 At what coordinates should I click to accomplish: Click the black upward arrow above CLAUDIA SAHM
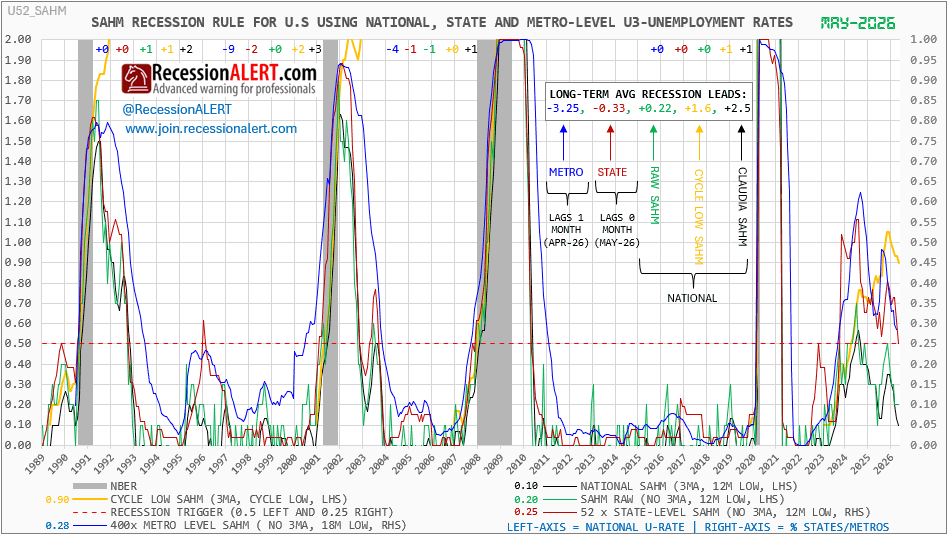[x=742, y=142]
